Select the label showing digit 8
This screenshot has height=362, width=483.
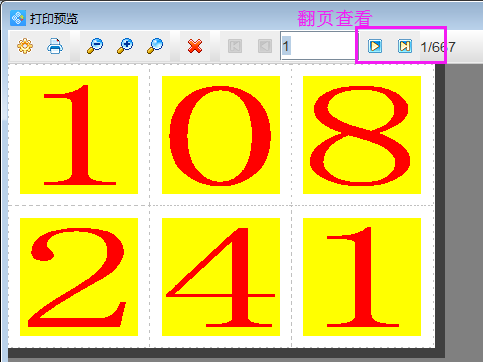point(362,135)
